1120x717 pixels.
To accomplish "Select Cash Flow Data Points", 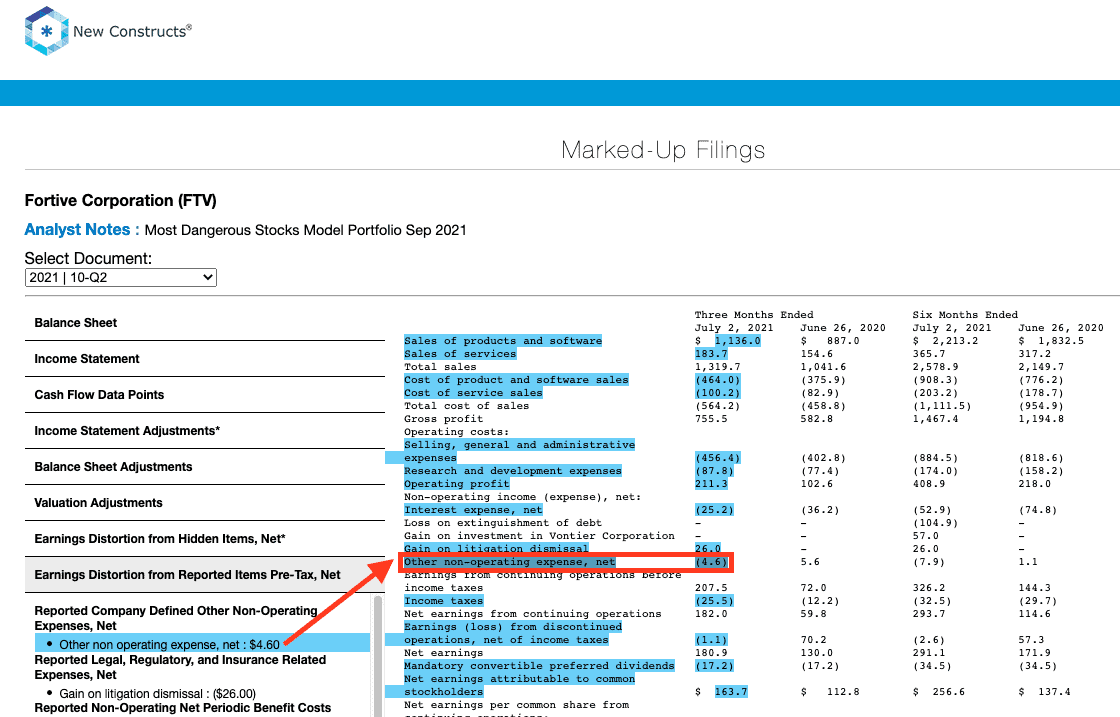I will tap(205, 395).
